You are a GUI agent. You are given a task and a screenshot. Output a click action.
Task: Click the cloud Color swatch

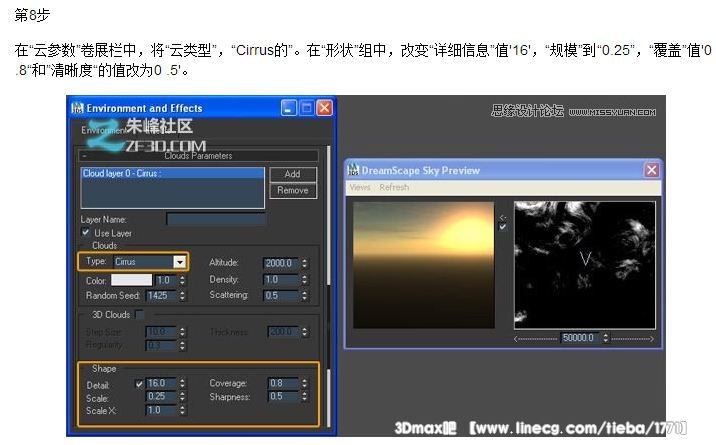click(x=132, y=280)
